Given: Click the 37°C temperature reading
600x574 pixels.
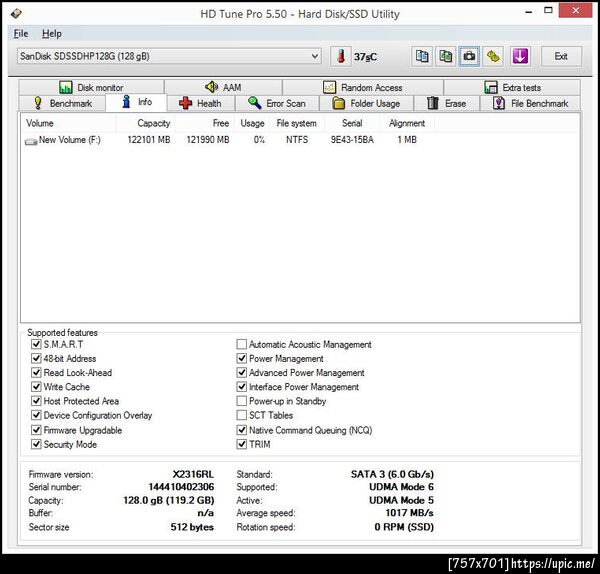Looking at the screenshot, I should 365,57.
